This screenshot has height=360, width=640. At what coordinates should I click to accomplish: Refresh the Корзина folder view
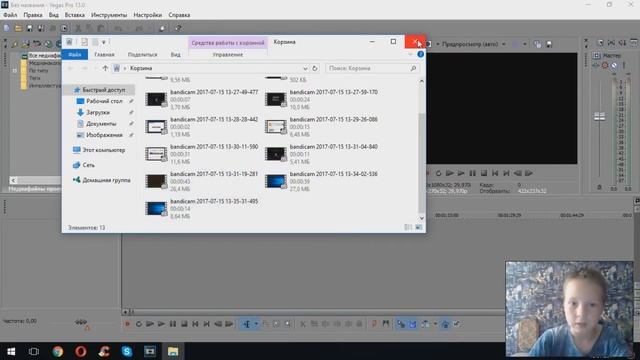pyautogui.click(x=315, y=68)
